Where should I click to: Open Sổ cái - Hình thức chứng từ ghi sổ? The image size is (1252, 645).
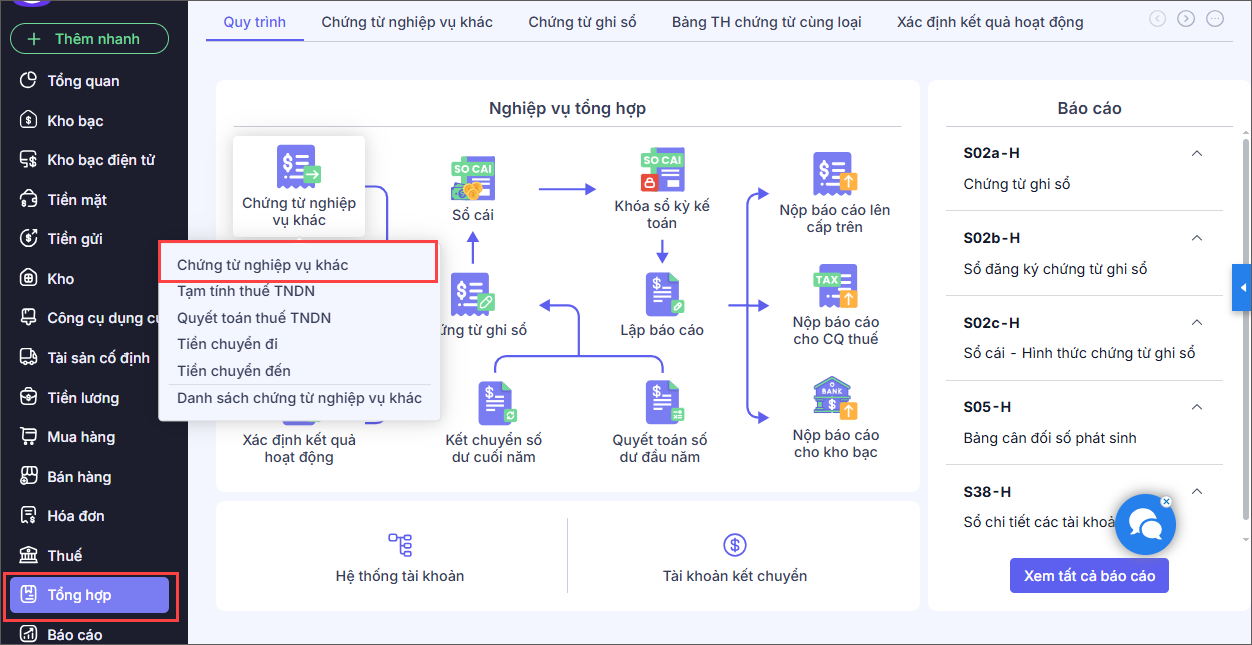[1079, 353]
